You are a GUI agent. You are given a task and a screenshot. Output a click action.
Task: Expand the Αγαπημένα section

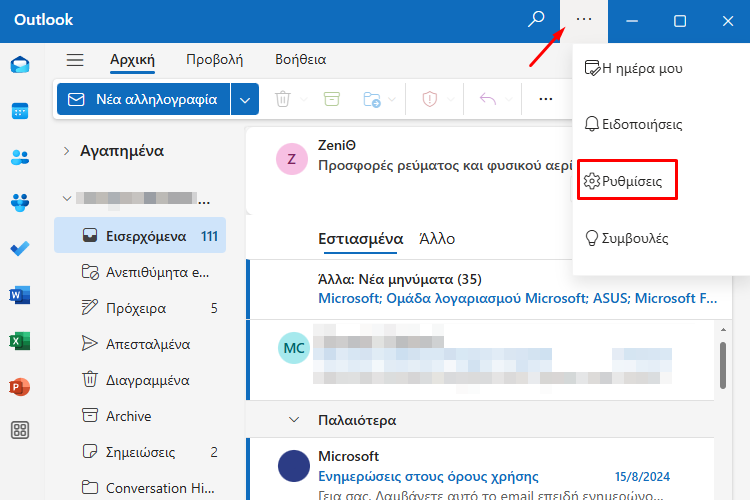click(66, 151)
